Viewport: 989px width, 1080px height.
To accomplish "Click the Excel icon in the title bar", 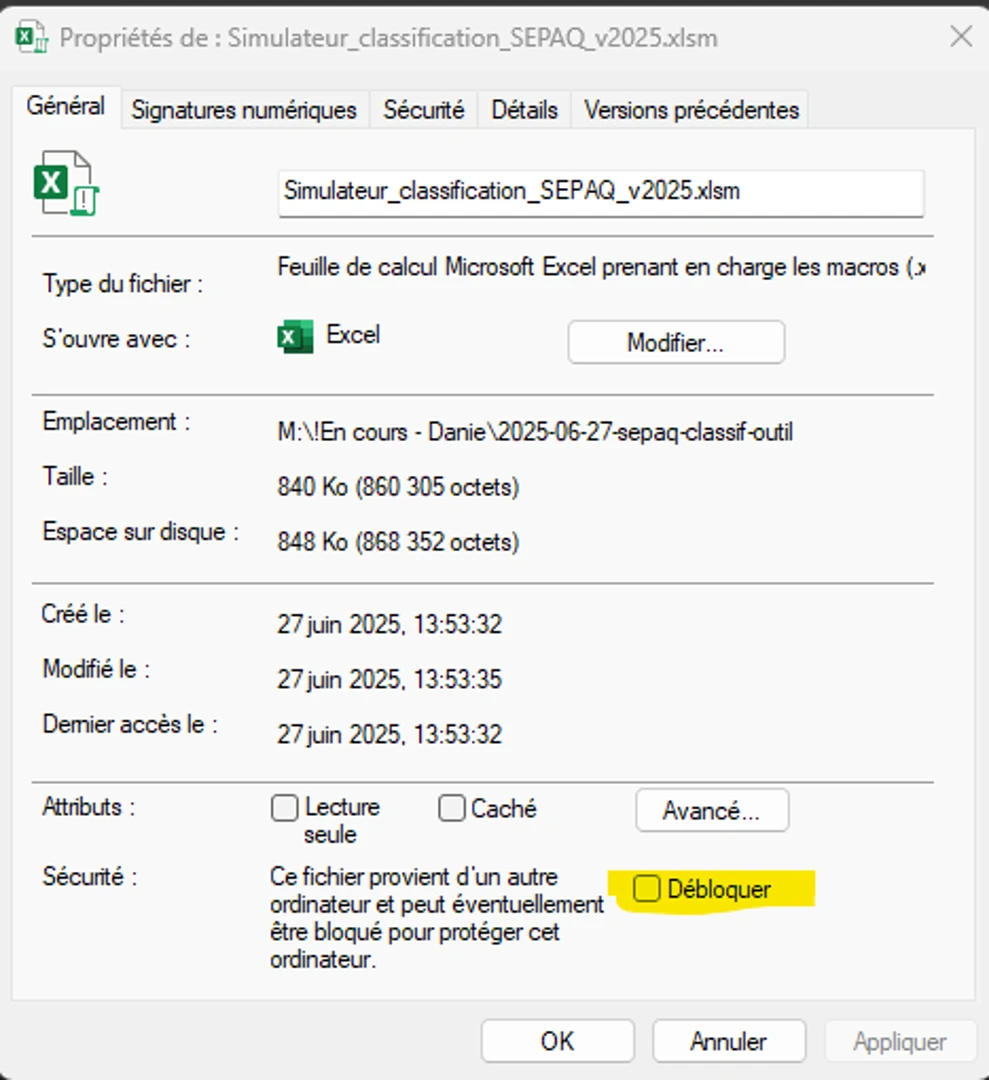I will [33, 39].
